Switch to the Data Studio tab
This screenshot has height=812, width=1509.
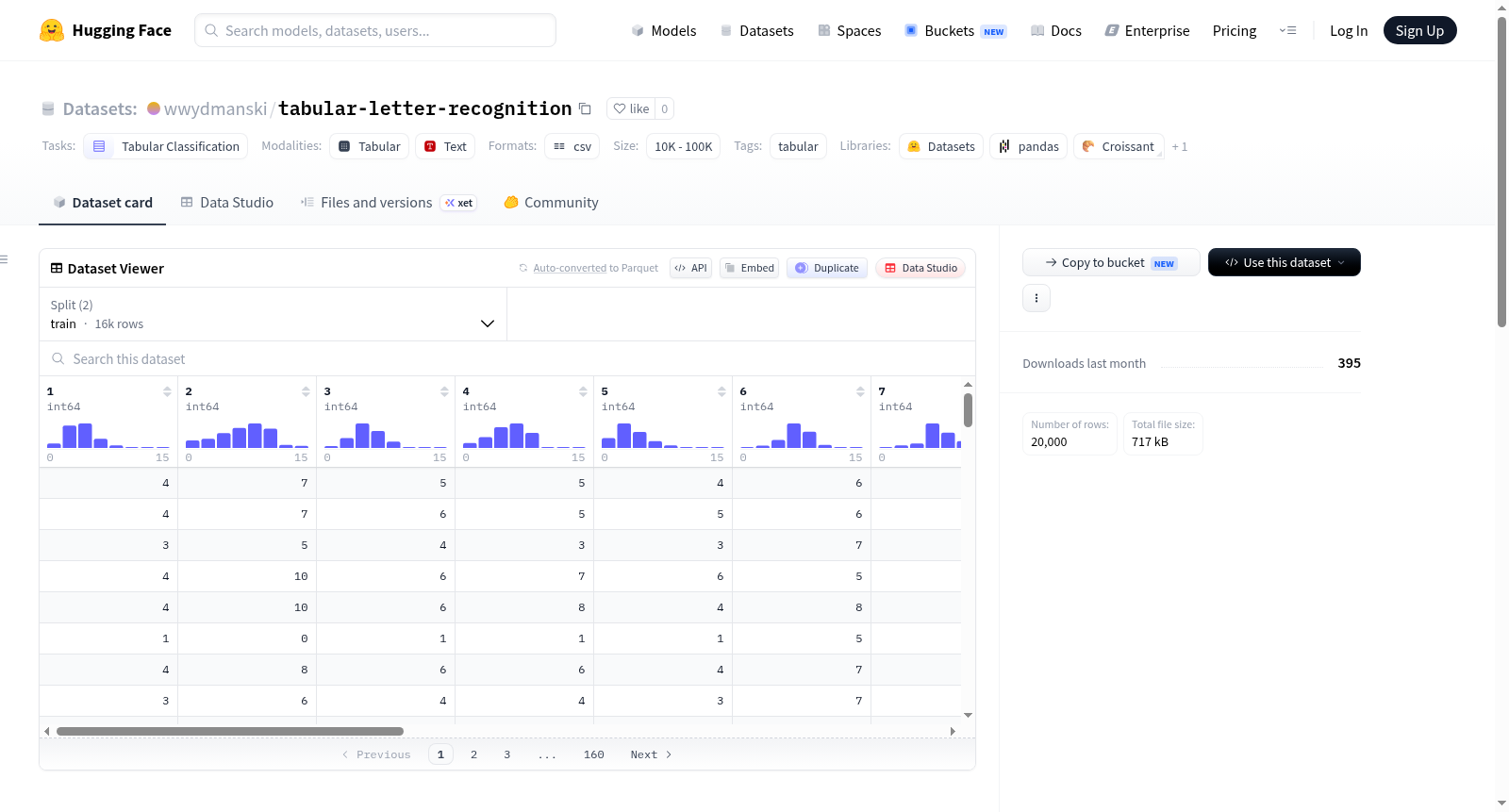click(226, 202)
